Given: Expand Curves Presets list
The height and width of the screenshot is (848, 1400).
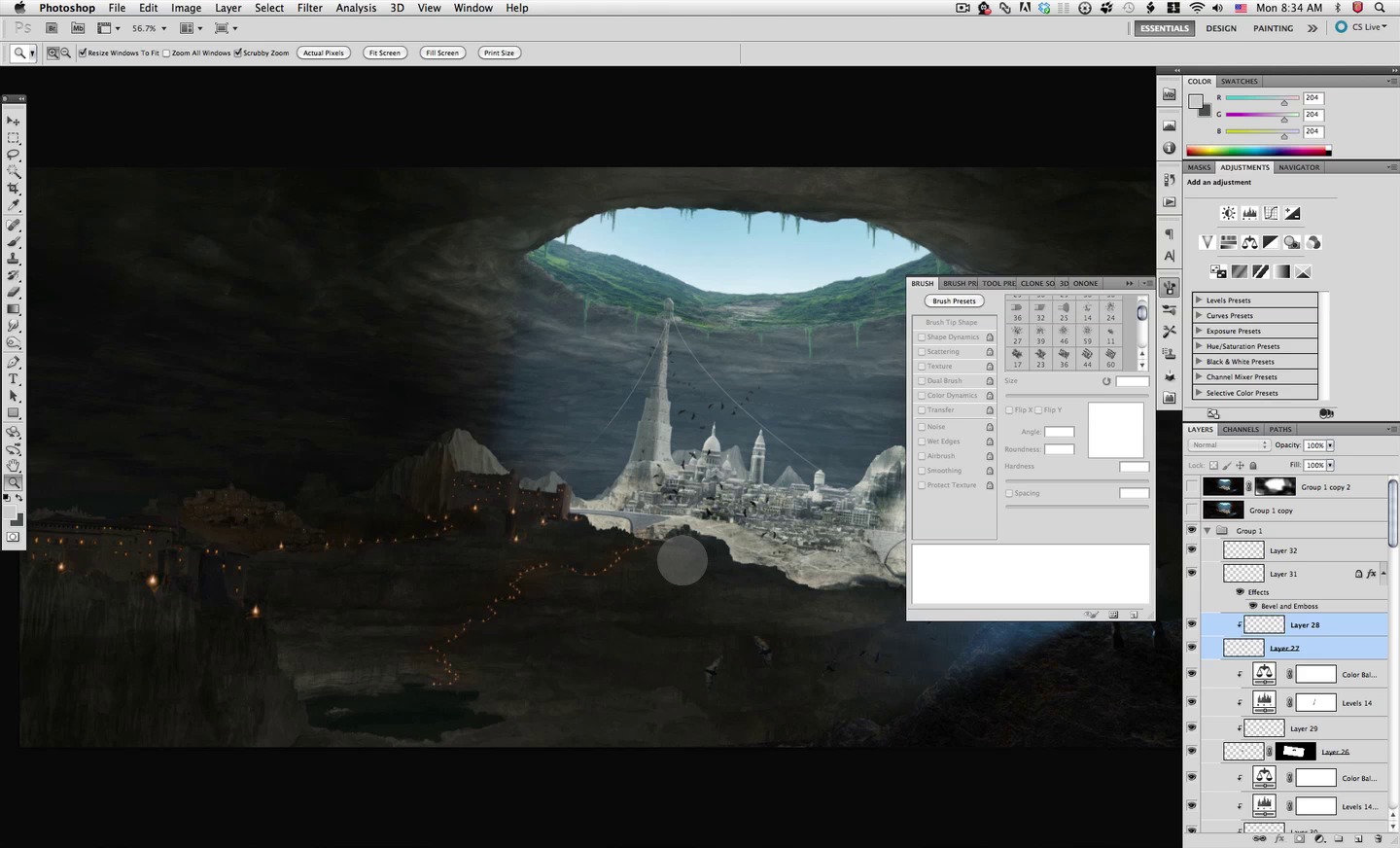Looking at the screenshot, I should pos(1199,315).
